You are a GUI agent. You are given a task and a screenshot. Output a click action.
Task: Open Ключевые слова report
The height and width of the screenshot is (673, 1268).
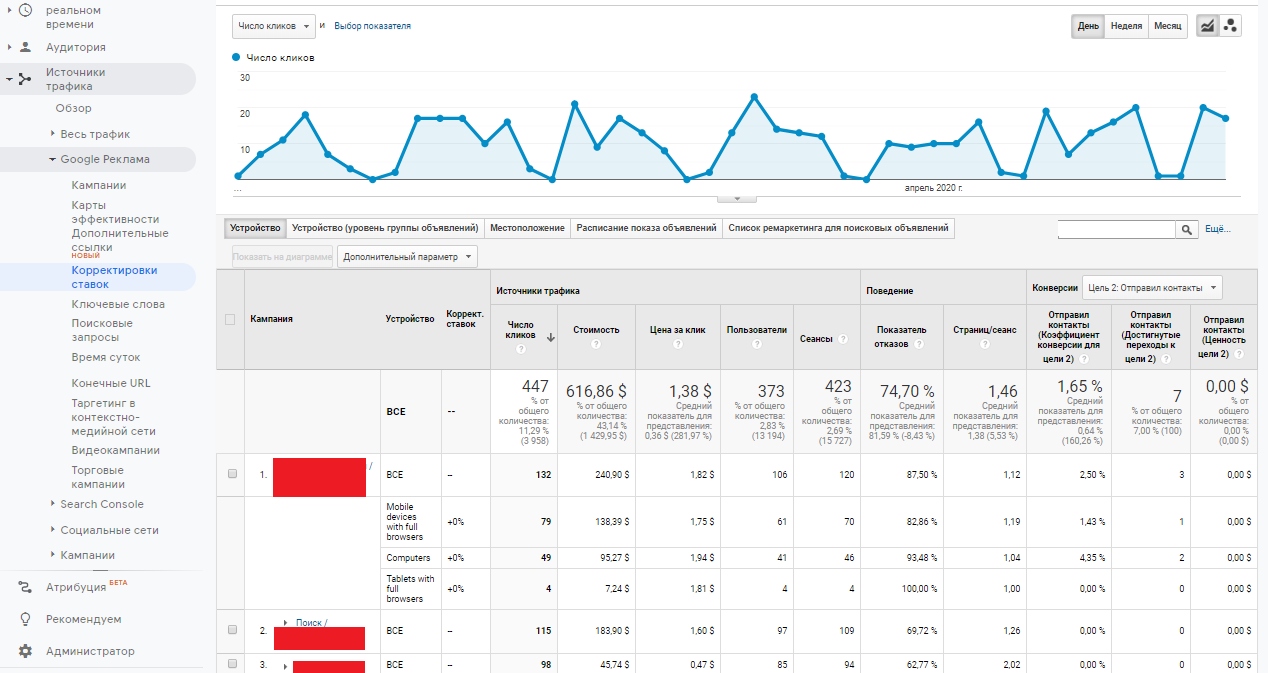click(118, 304)
